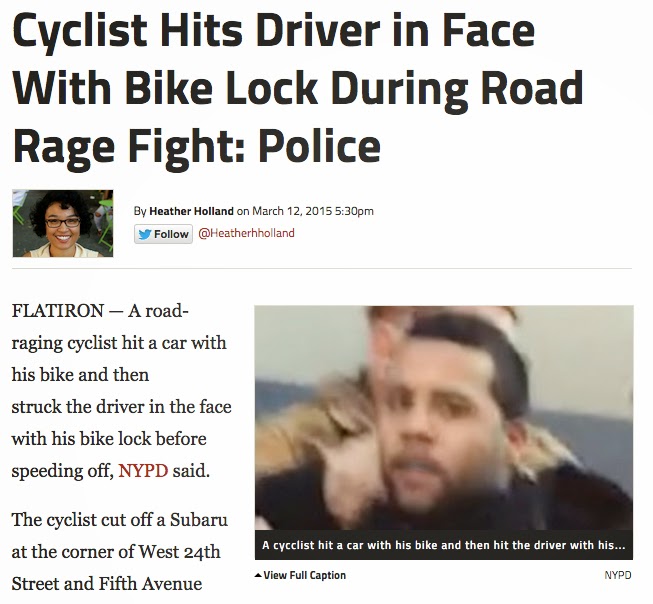The width and height of the screenshot is (653, 604).
Task: Click the author profile photo
Action: pos(63,224)
